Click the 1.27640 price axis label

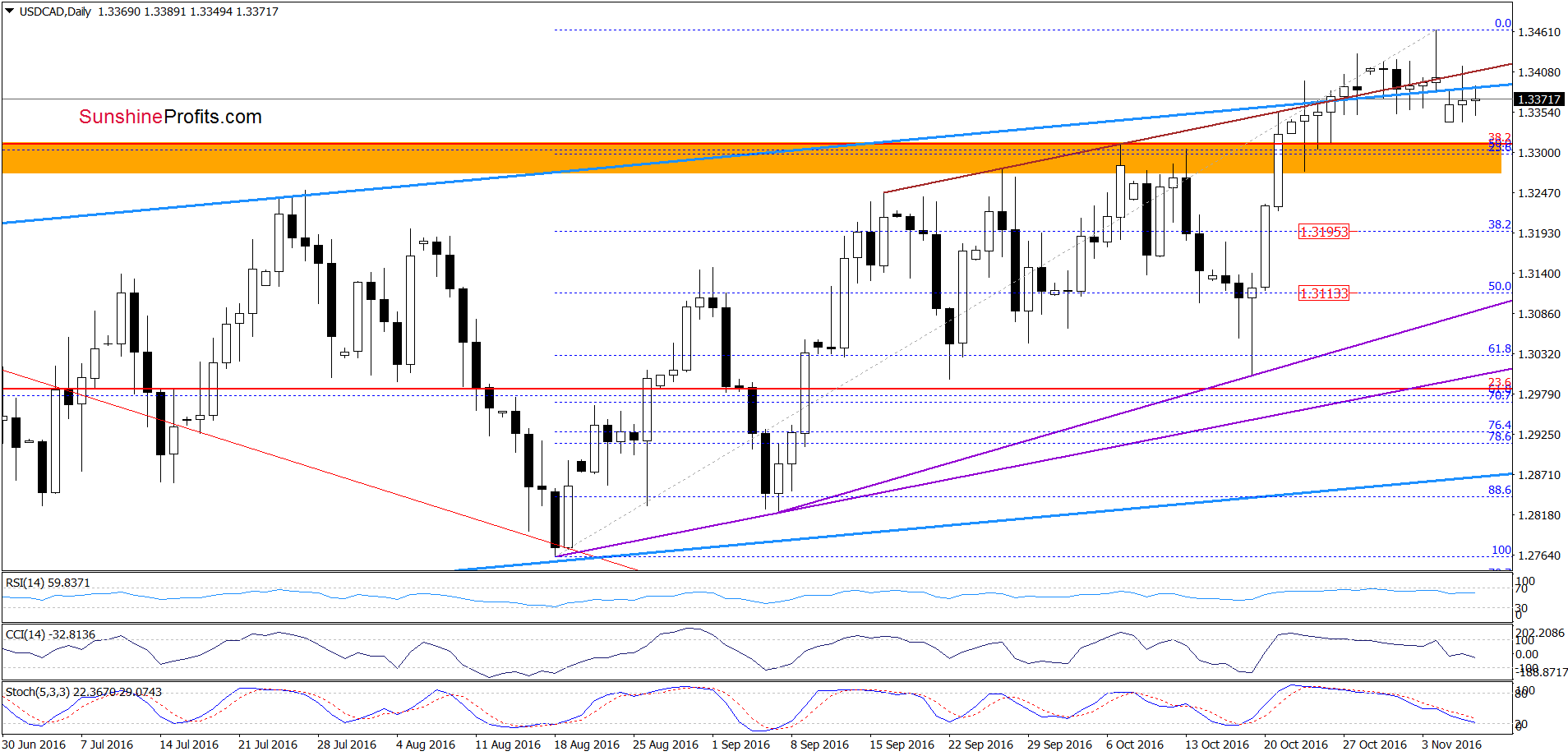(x=1539, y=555)
